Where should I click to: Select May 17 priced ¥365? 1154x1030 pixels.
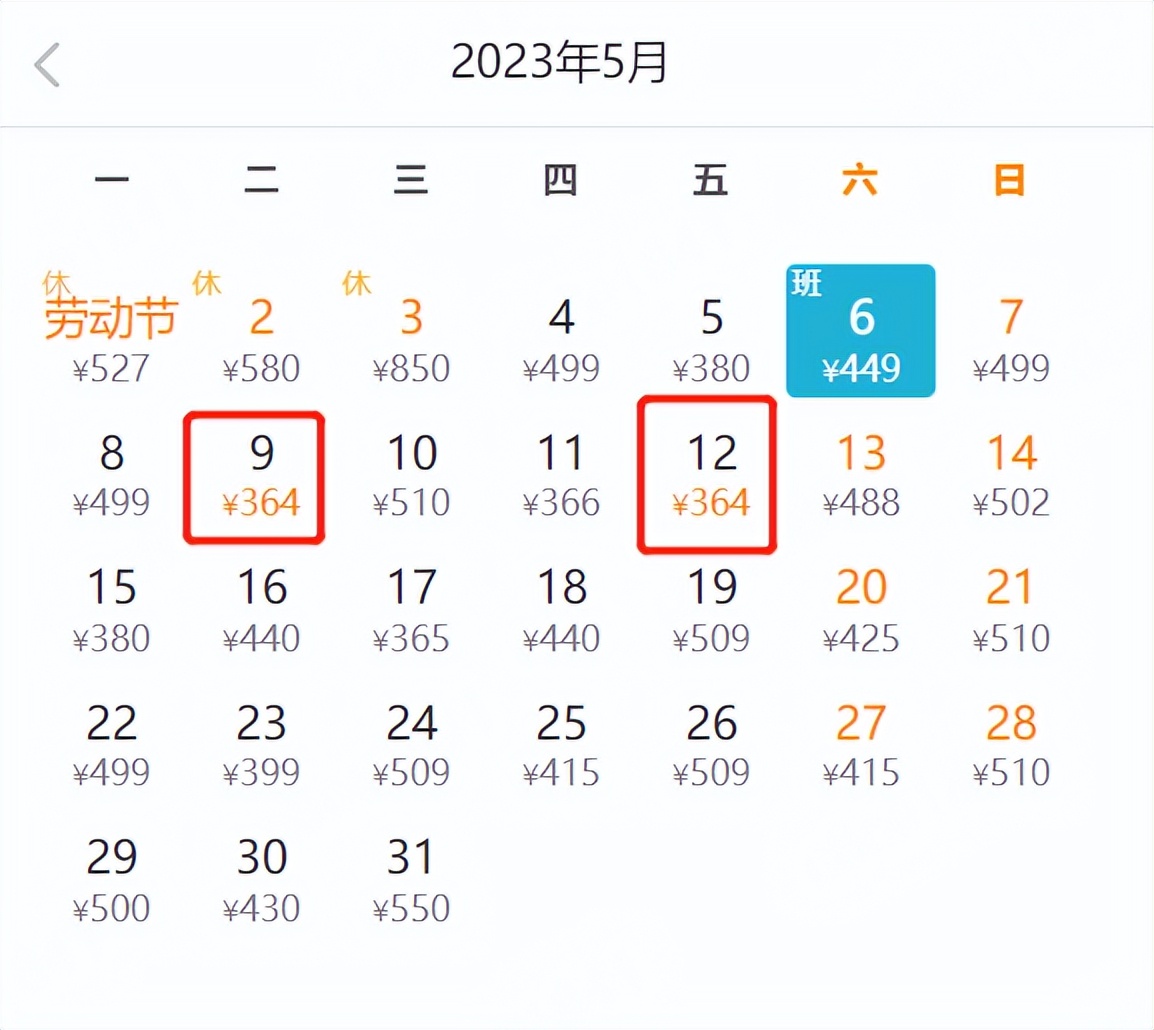pyautogui.click(x=412, y=610)
